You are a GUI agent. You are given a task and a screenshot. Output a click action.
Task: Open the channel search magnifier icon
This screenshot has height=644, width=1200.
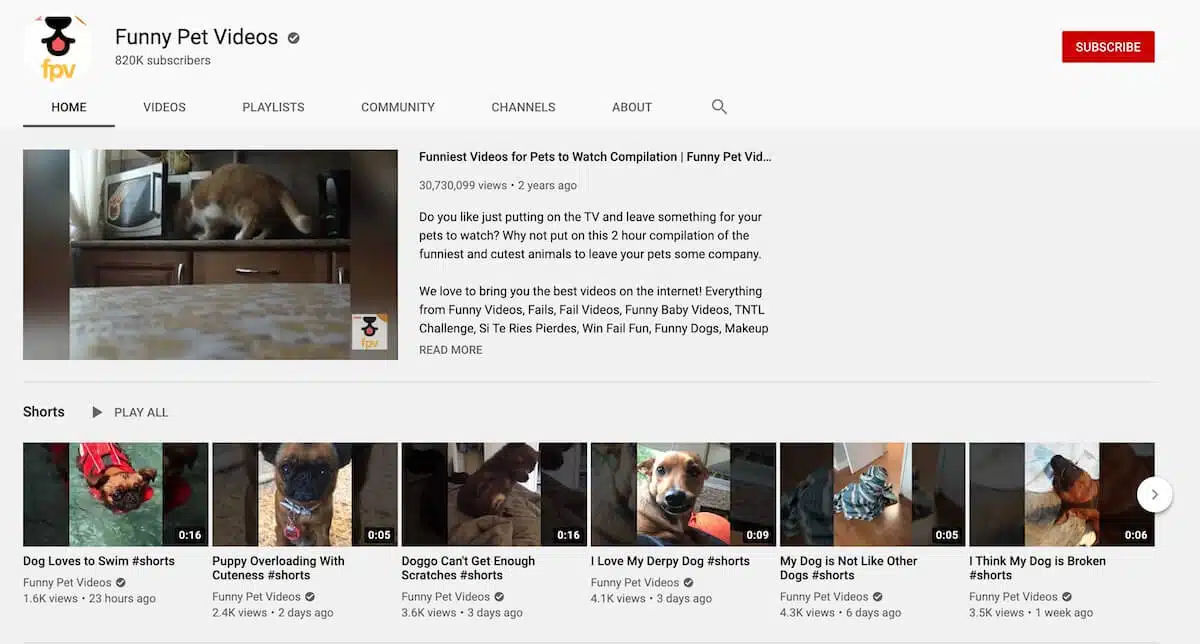pyautogui.click(x=719, y=107)
